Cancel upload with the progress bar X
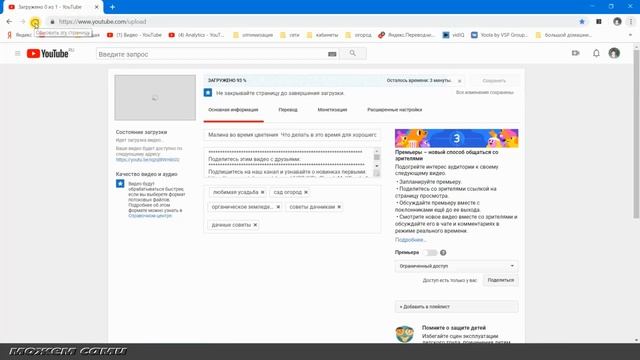This screenshot has height=360, width=640. (x=460, y=81)
